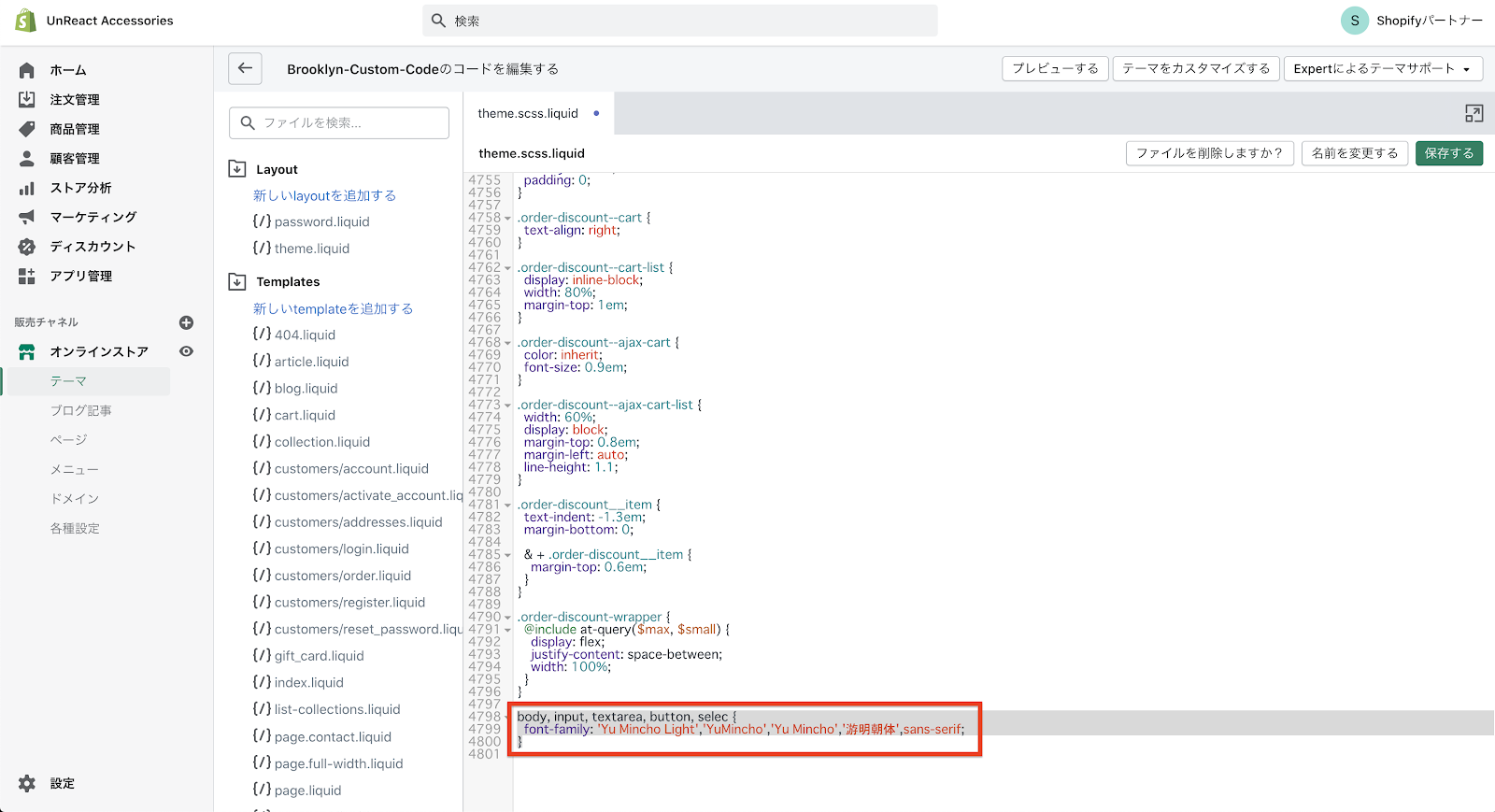Go to 商品管理 products section
Viewport: 1495px width, 812px height.
tap(74, 129)
